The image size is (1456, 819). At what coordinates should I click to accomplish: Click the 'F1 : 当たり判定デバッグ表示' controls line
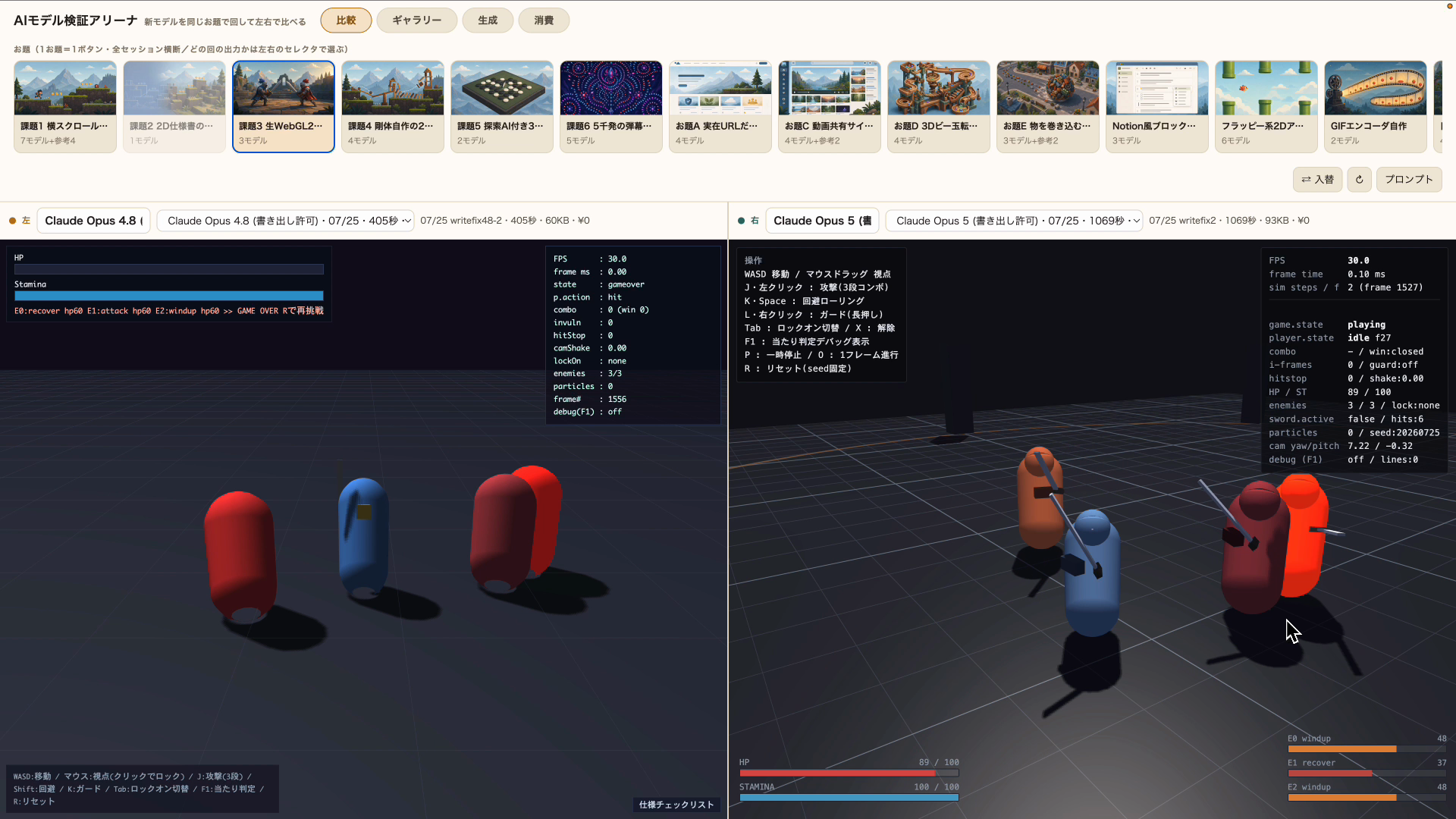(x=807, y=342)
